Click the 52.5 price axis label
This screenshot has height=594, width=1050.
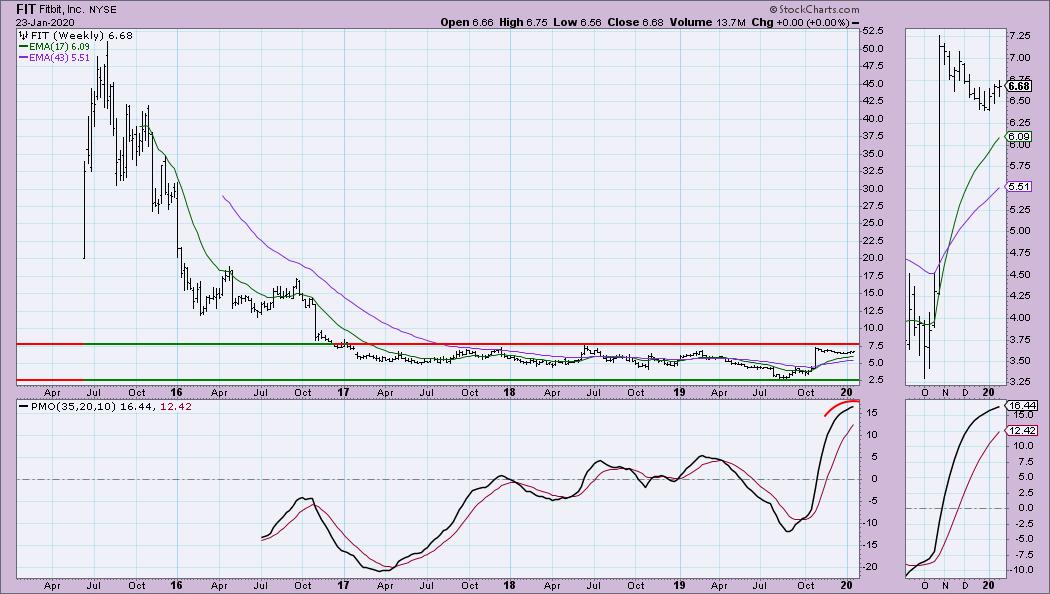click(873, 31)
